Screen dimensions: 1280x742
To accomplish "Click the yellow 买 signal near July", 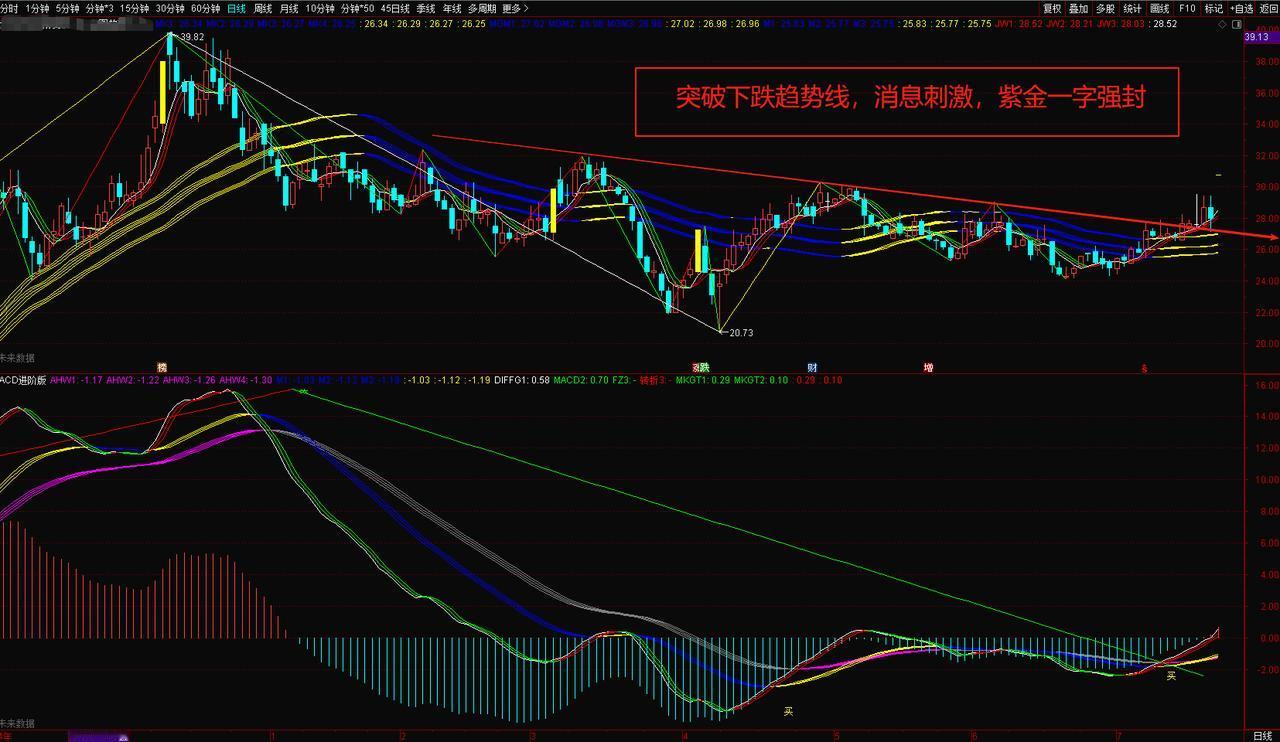I will 1171,677.
